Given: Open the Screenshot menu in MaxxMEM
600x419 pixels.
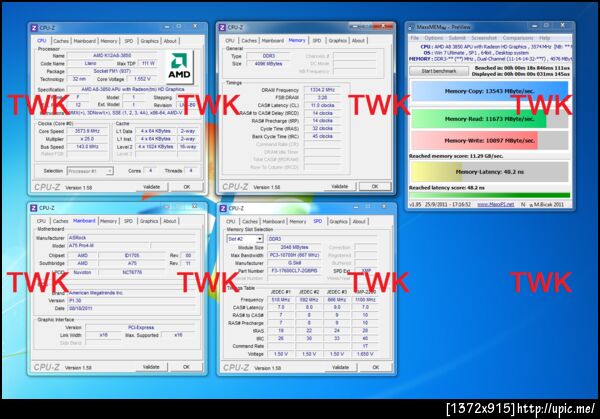Looking at the screenshot, I should (484, 38).
